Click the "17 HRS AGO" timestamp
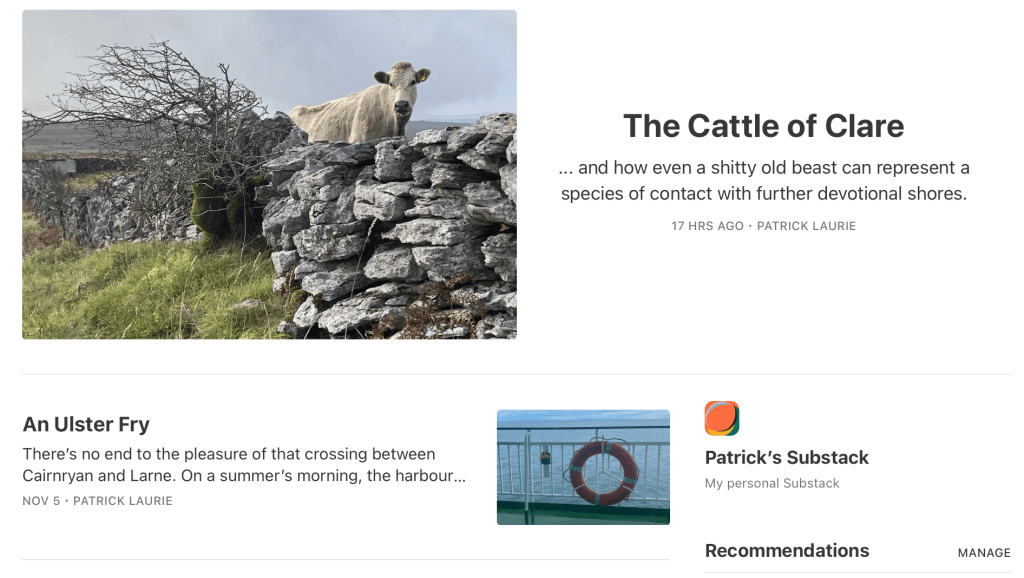The width and height of the screenshot is (1024, 578). pyautogui.click(x=707, y=226)
